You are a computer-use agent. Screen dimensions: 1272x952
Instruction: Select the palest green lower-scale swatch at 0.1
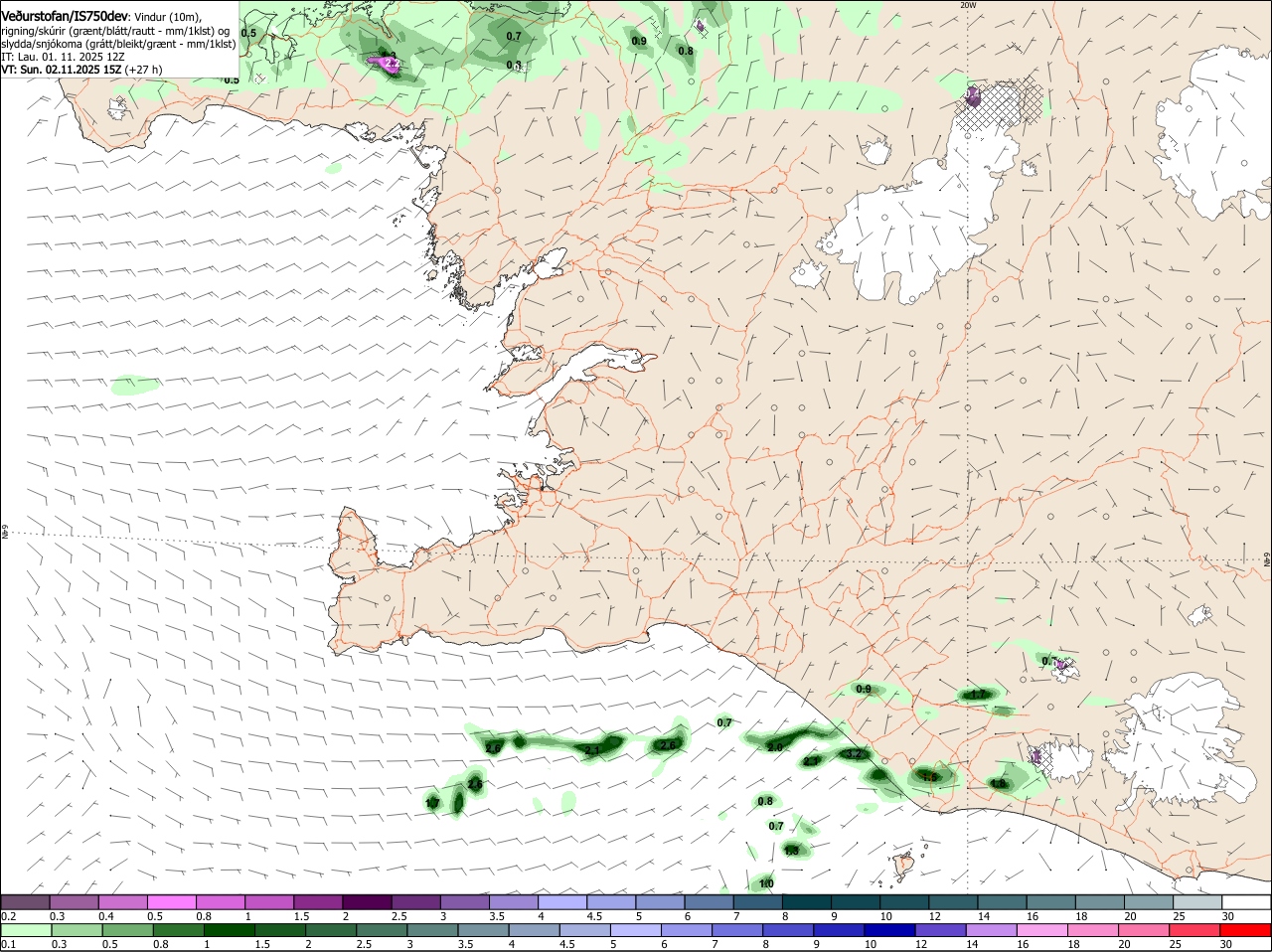pos(26,930)
